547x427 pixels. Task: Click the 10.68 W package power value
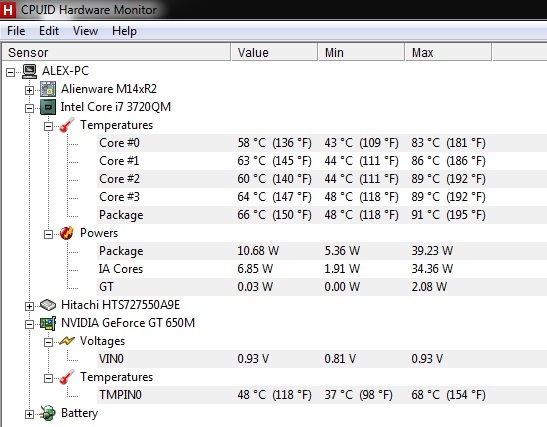[258, 251]
